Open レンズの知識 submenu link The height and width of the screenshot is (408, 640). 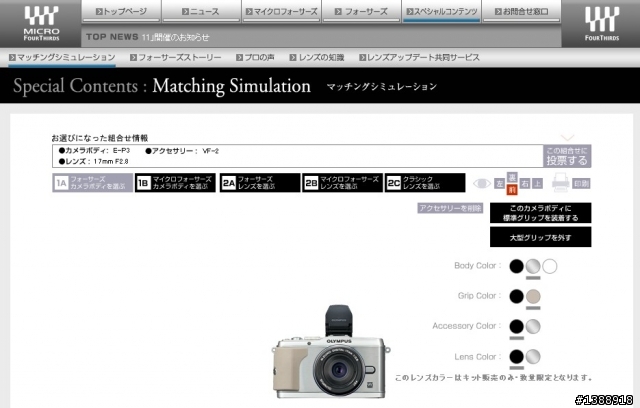click(x=317, y=58)
